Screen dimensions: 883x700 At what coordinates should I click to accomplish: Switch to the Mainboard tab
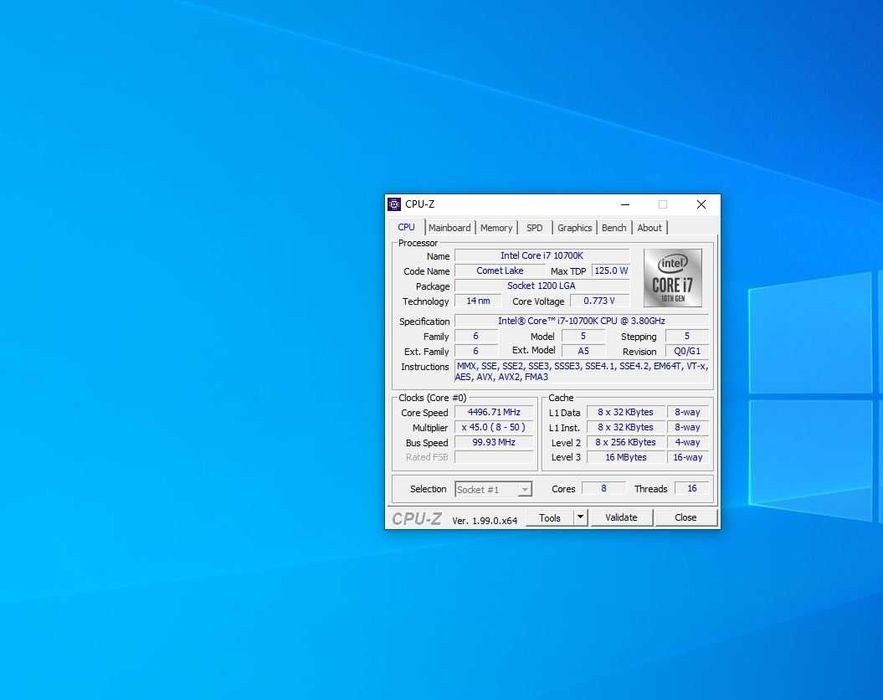(x=449, y=228)
